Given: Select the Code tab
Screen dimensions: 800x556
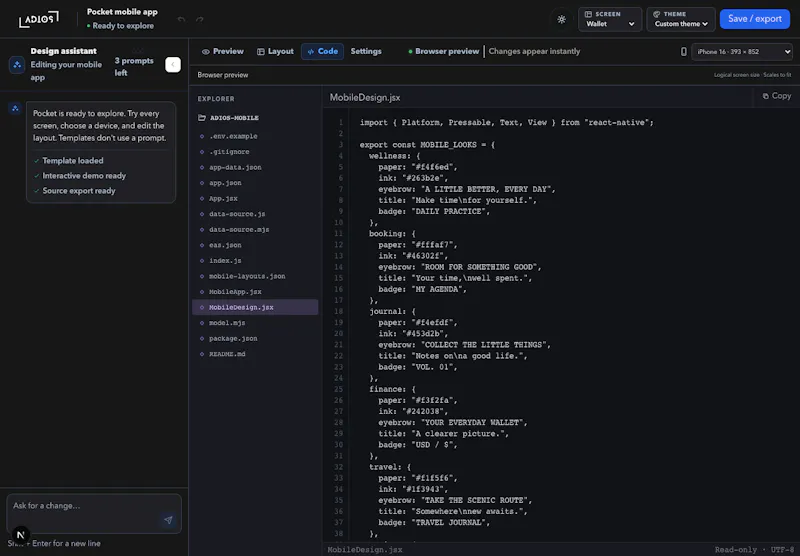Looking at the screenshot, I should 322,52.
